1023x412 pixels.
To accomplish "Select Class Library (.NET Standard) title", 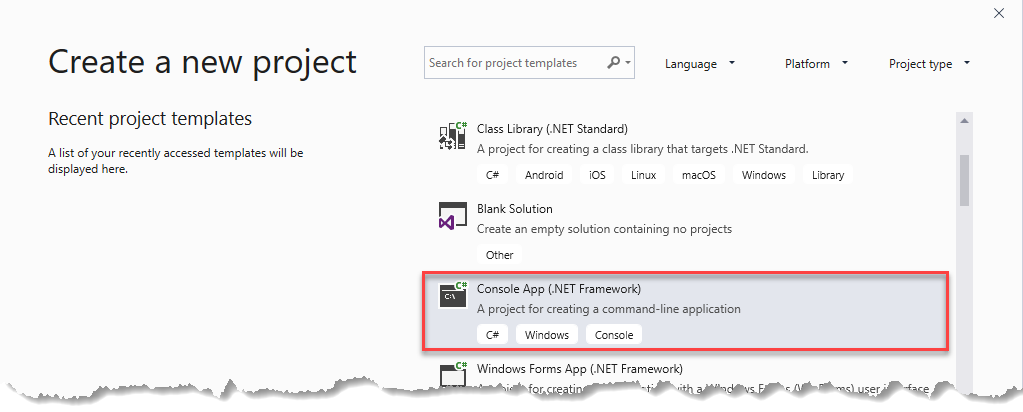I will tap(552, 129).
